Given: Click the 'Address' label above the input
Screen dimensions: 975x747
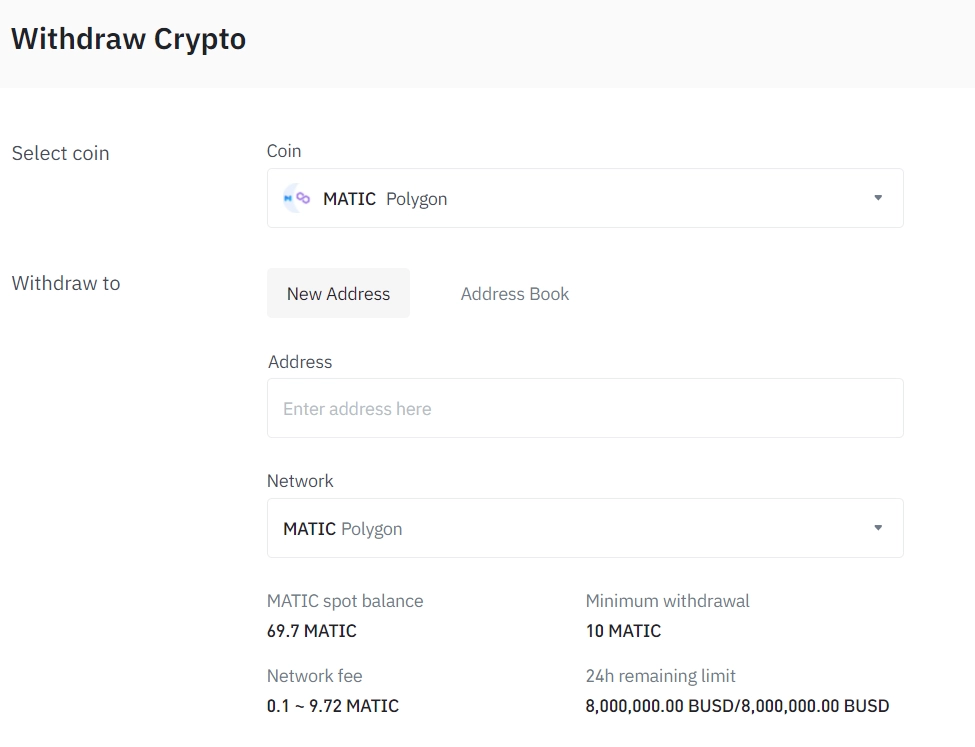Looking at the screenshot, I should tap(299, 362).
